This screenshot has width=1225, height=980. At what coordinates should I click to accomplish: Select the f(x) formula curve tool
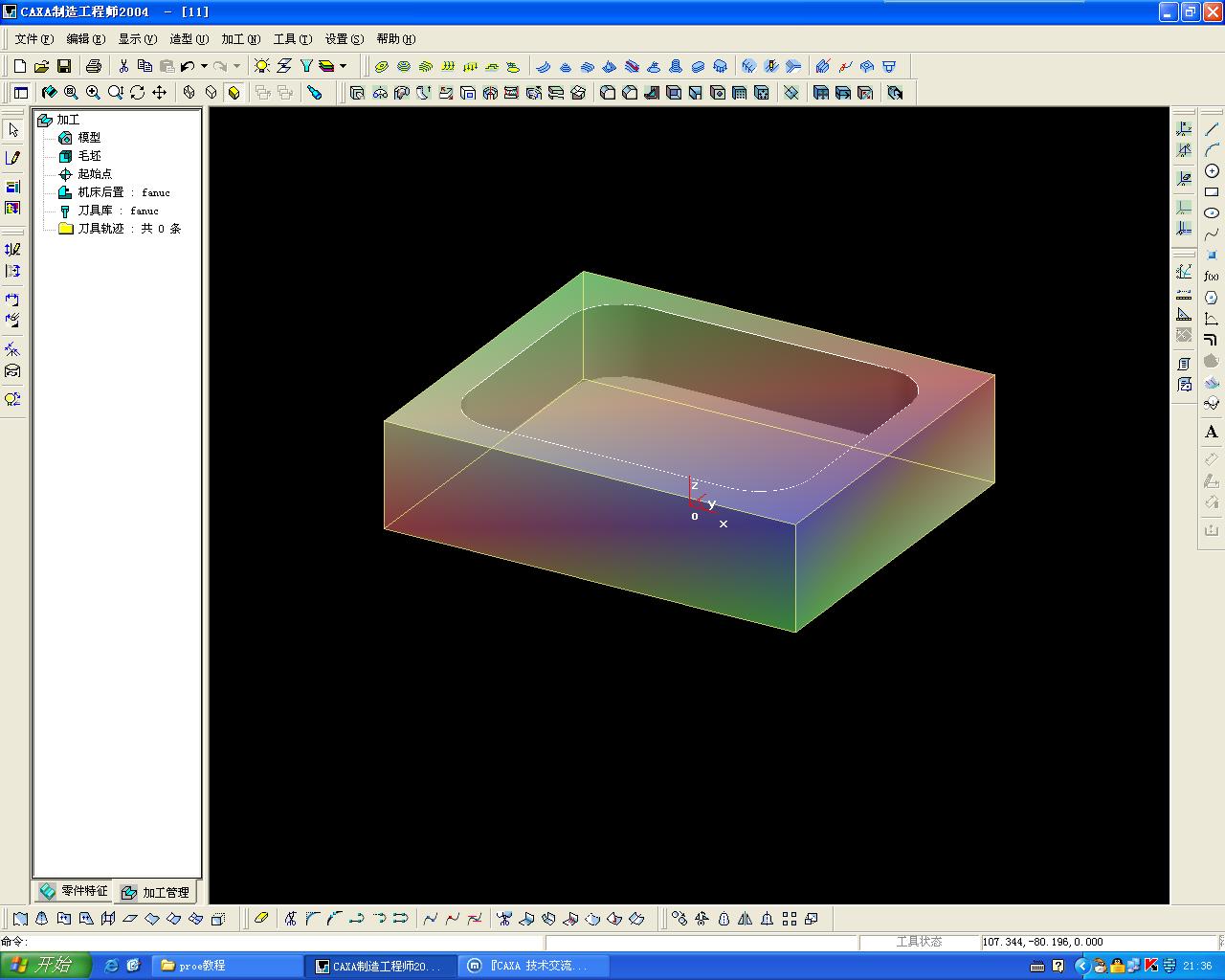[1212, 277]
